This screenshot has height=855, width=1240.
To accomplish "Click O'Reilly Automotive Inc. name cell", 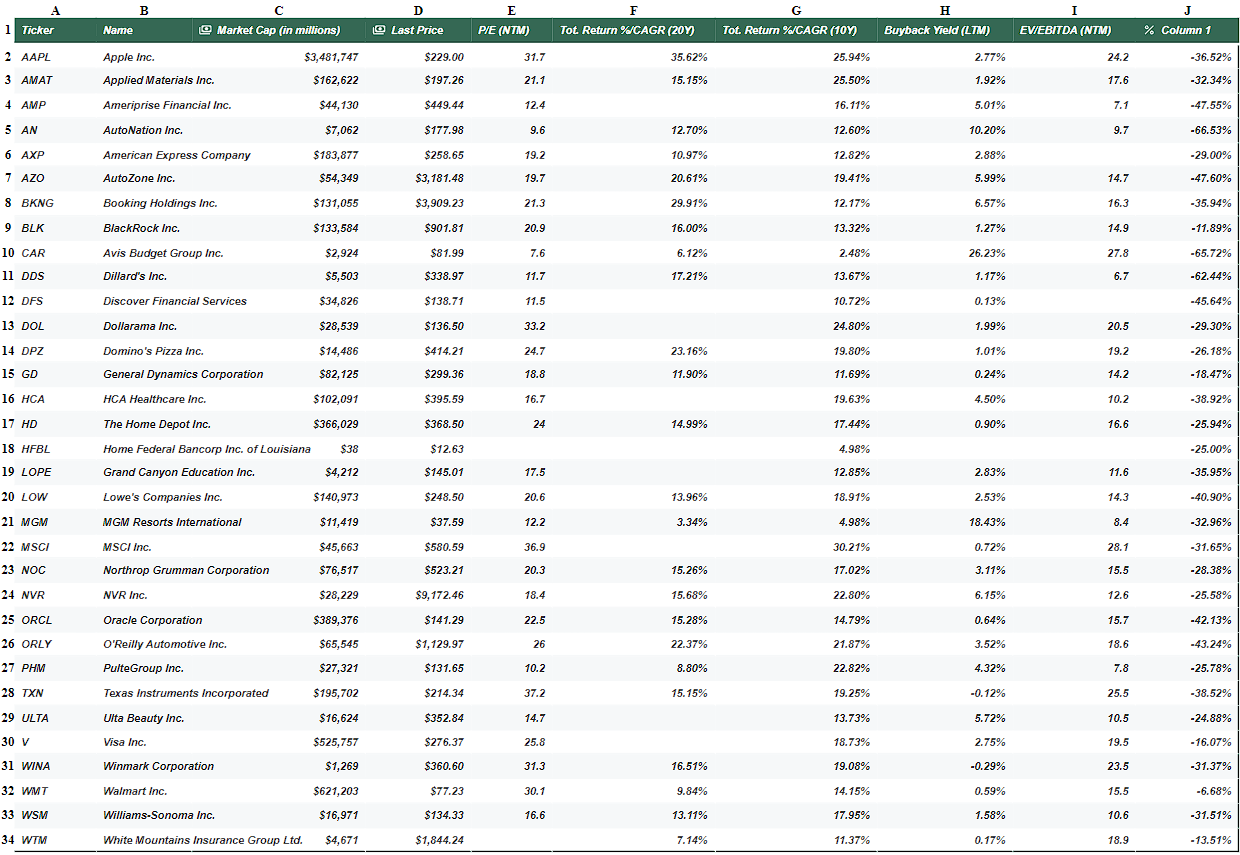I will point(165,644).
